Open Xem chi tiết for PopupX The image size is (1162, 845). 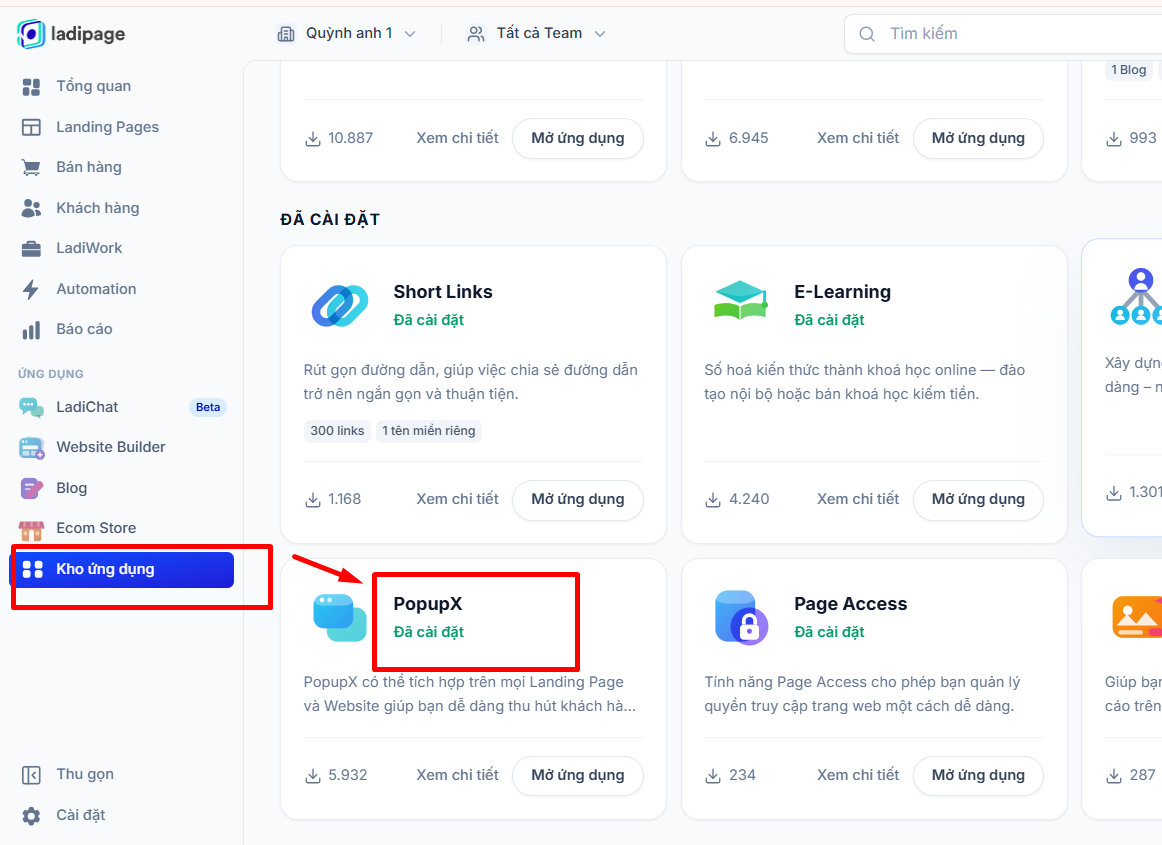point(457,775)
